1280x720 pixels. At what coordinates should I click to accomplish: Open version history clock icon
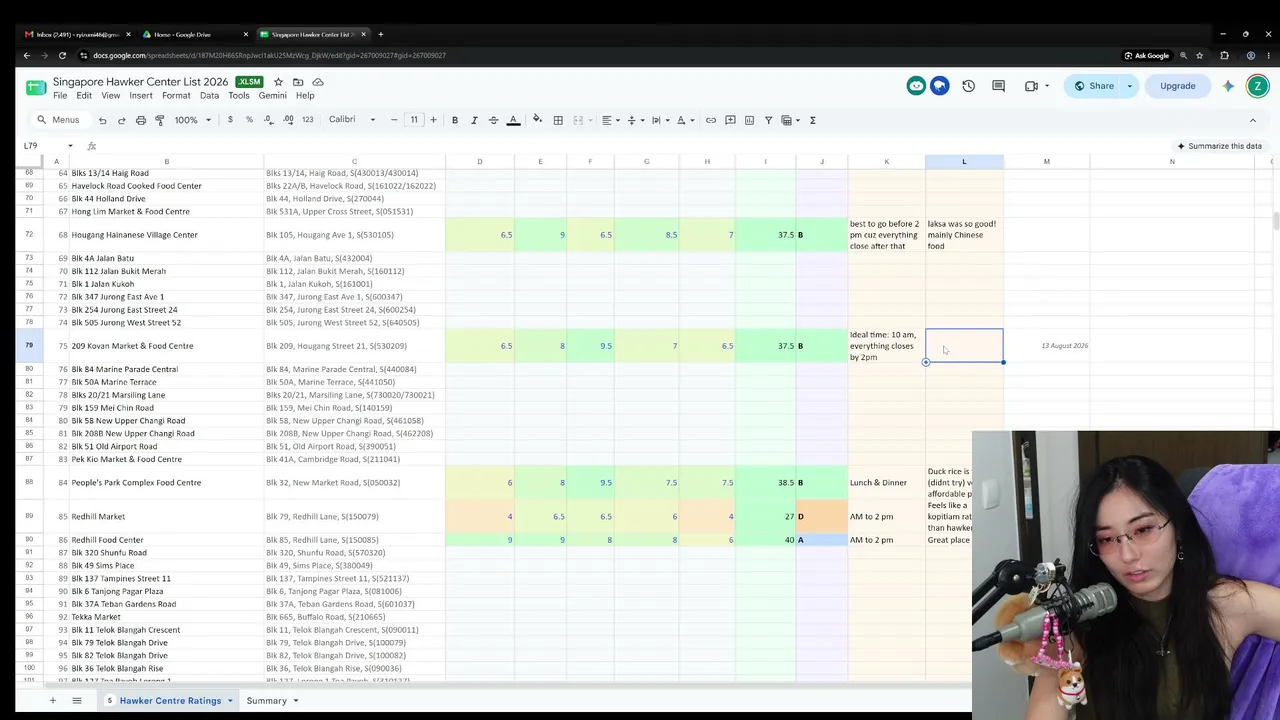click(968, 86)
